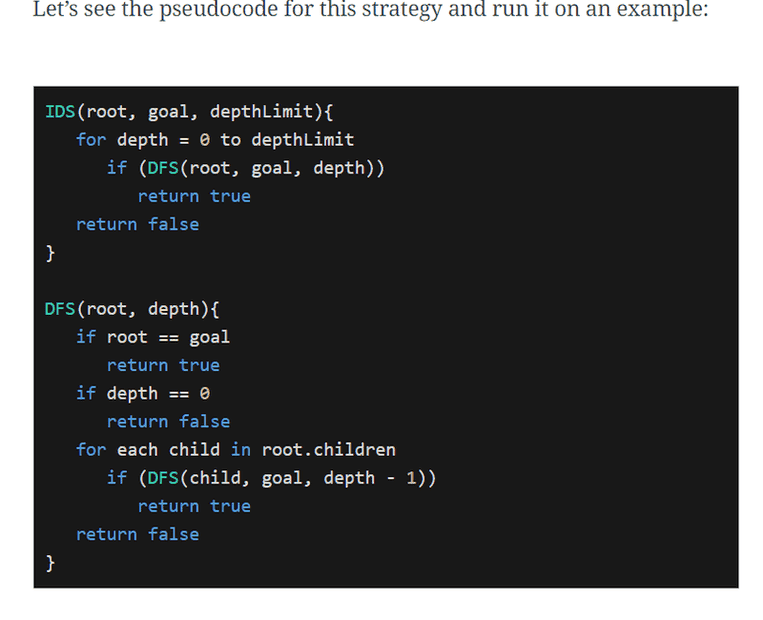The image size is (763, 620).
Task: Click the 'in' keyword after 'child'
Action: tap(240, 449)
